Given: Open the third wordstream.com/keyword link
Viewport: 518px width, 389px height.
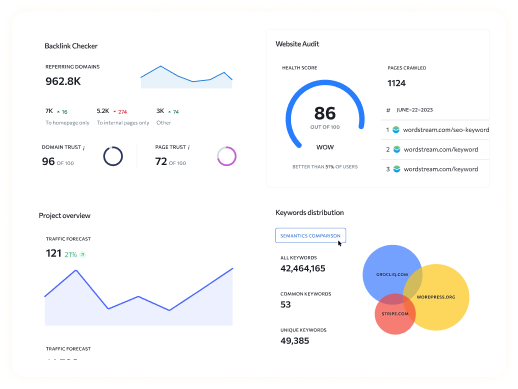Looking at the screenshot, I should point(441,169).
